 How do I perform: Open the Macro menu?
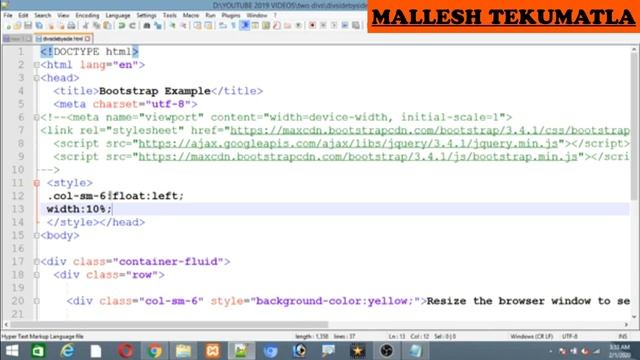[191, 15]
